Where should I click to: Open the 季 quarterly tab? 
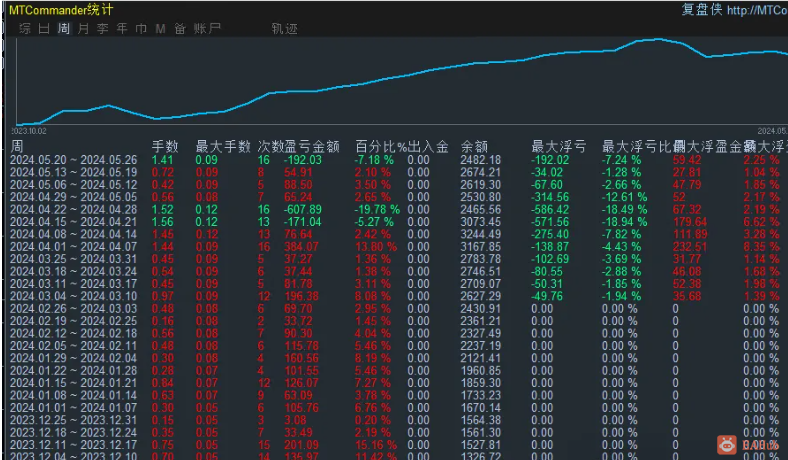(103, 29)
